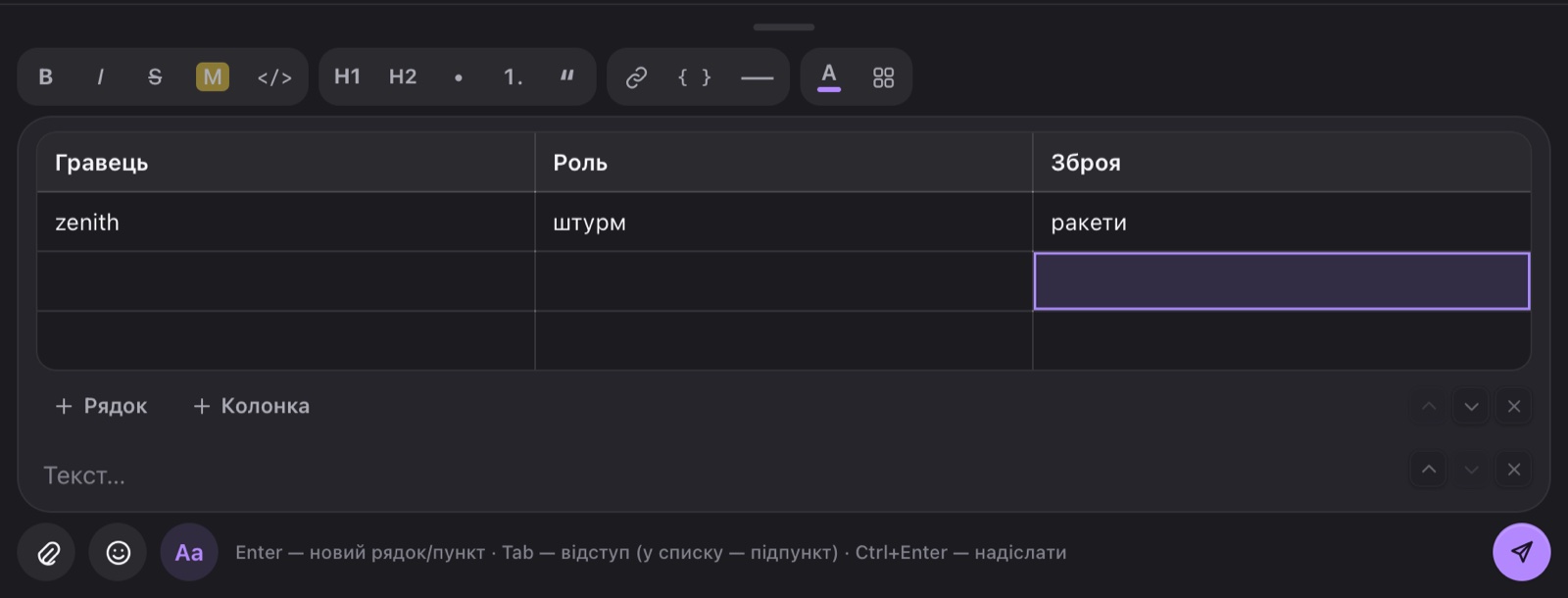Insert numbered list
The image size is (1568, 598).
[x=513, y=76]
